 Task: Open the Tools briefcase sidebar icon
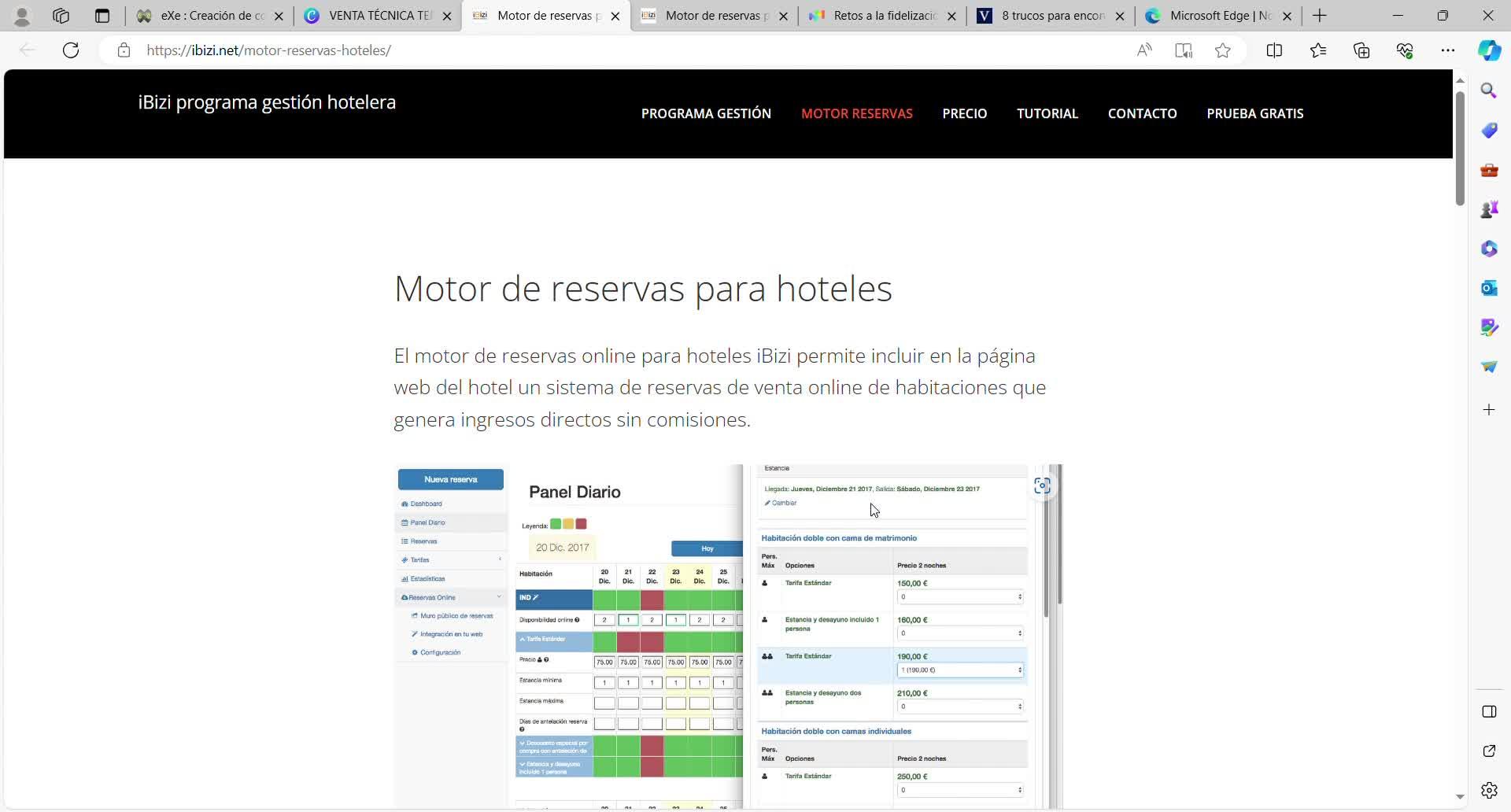pyautogui.click(x=1489, y=170)
